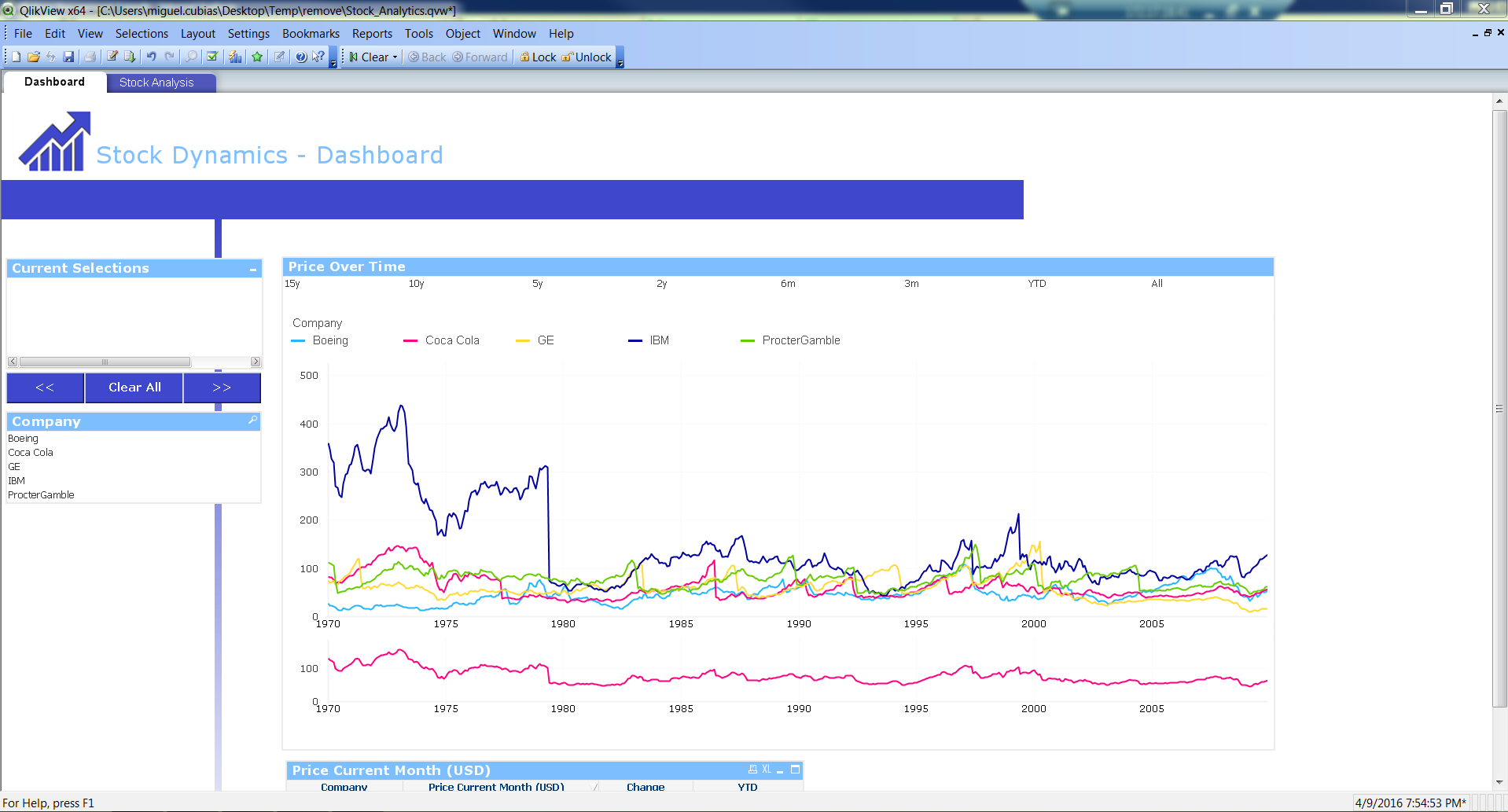
Task: Add bookmark with green star icon
Action: 257,57
